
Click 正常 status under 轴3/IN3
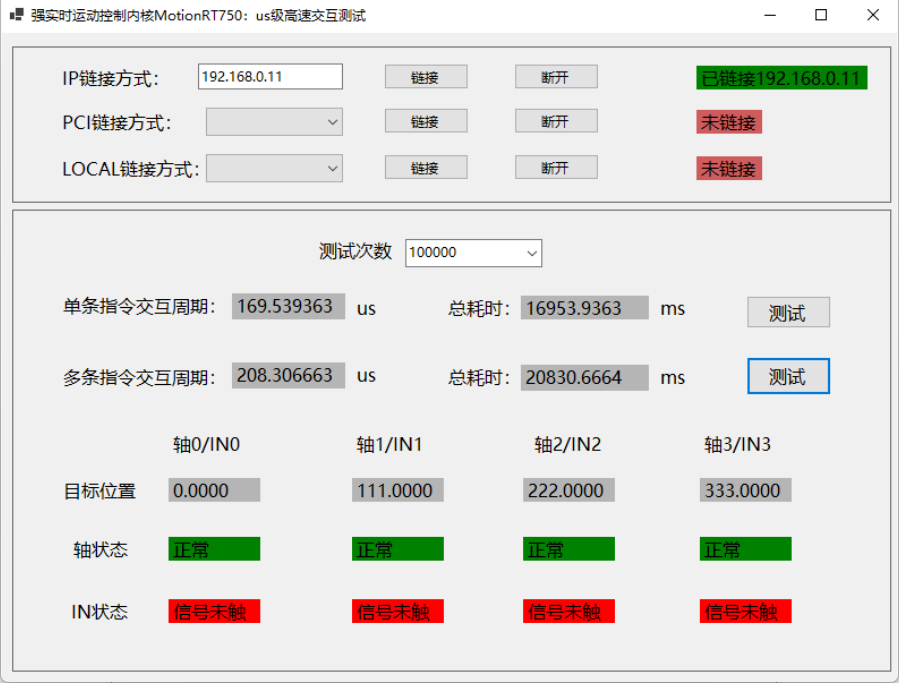tap(745, 549)
